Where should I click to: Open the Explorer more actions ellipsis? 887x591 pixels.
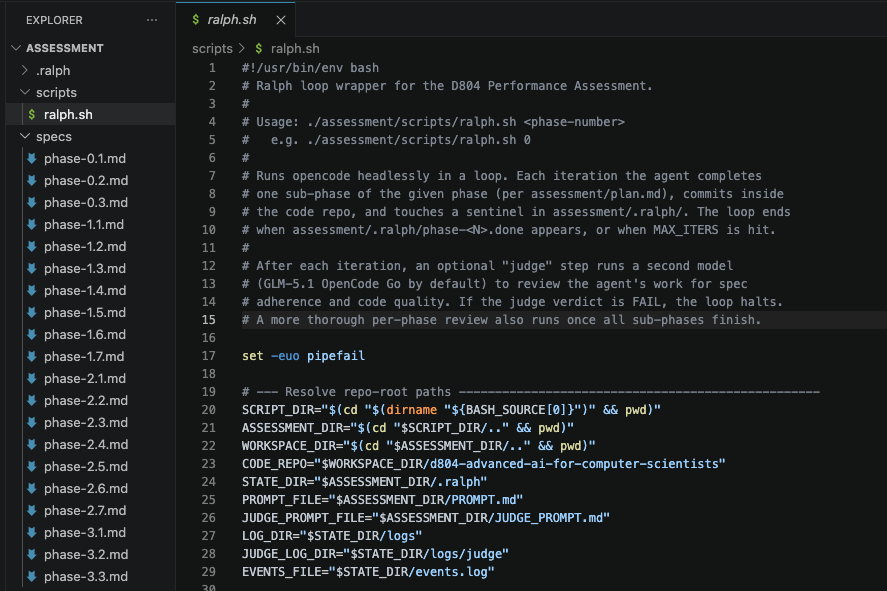152,20
